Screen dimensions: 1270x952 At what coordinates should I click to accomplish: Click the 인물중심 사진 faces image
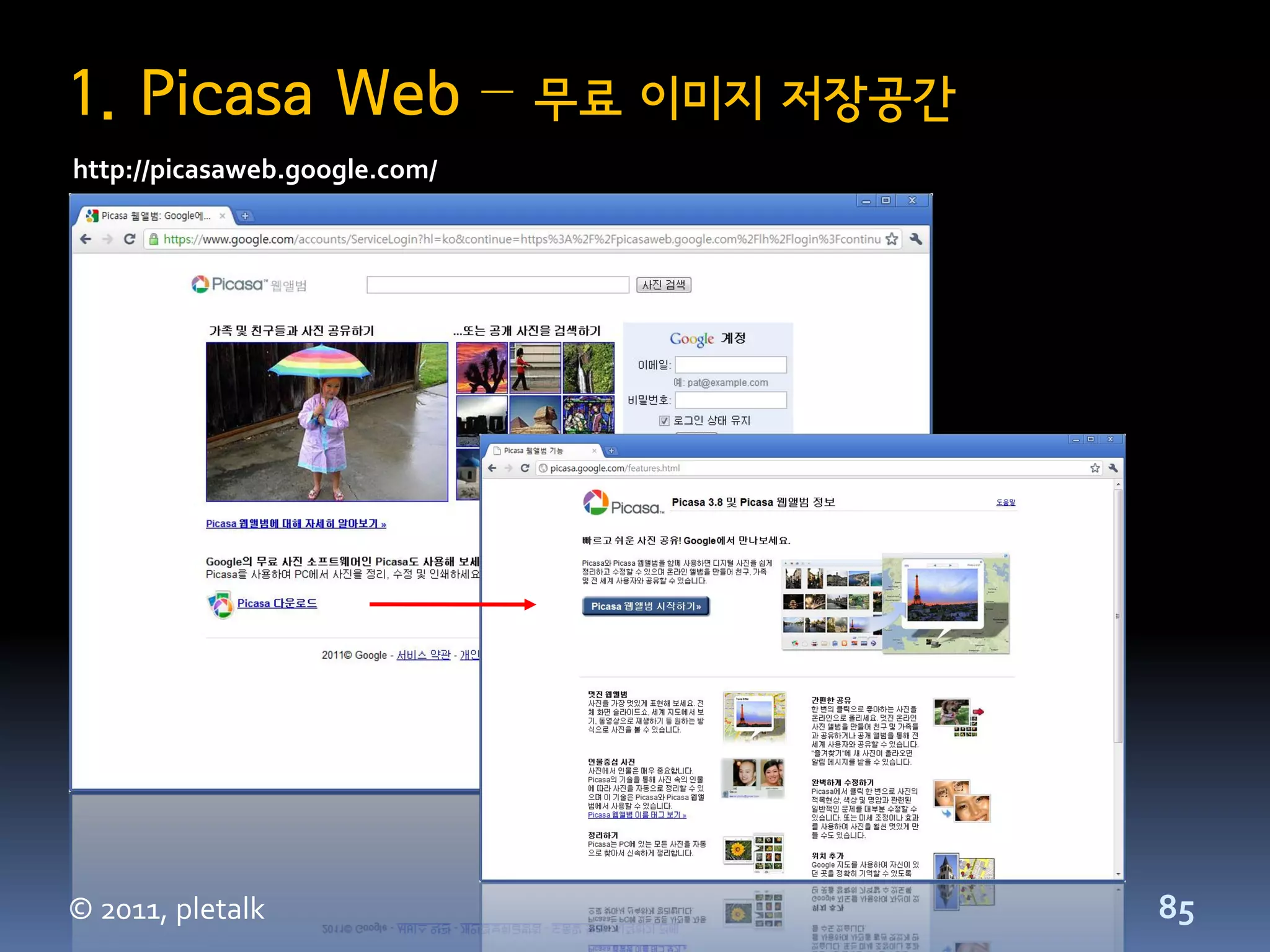[x=754, y=778]
